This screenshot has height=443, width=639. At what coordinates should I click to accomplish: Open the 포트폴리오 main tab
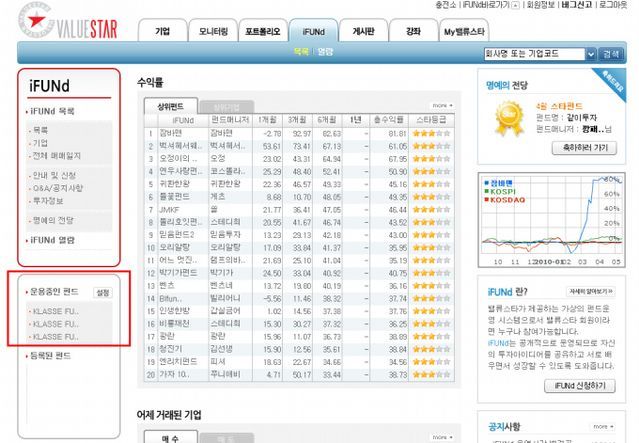click(263, 31)
